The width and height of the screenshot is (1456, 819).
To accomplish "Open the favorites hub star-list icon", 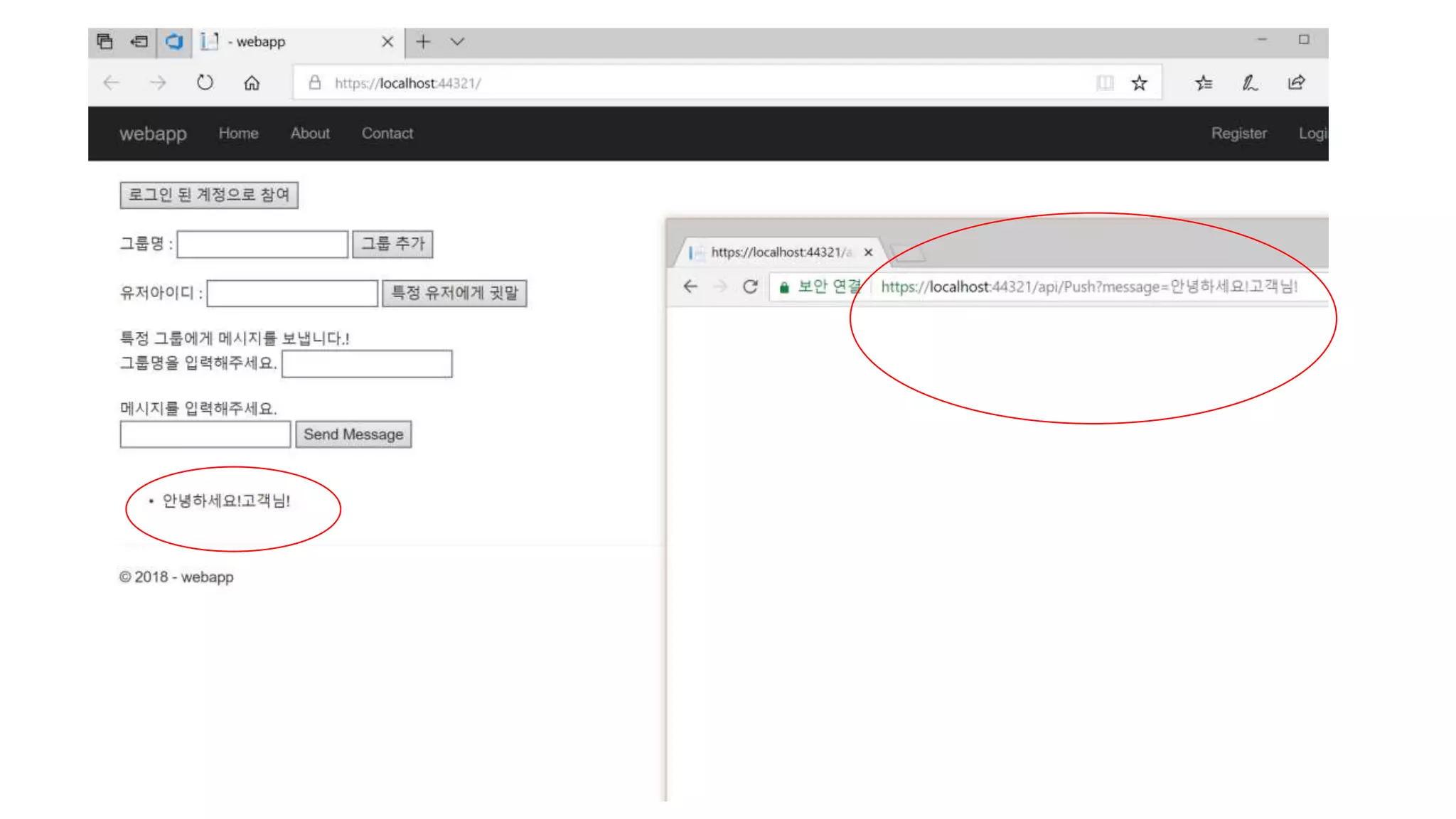I will pos(1203,83).
